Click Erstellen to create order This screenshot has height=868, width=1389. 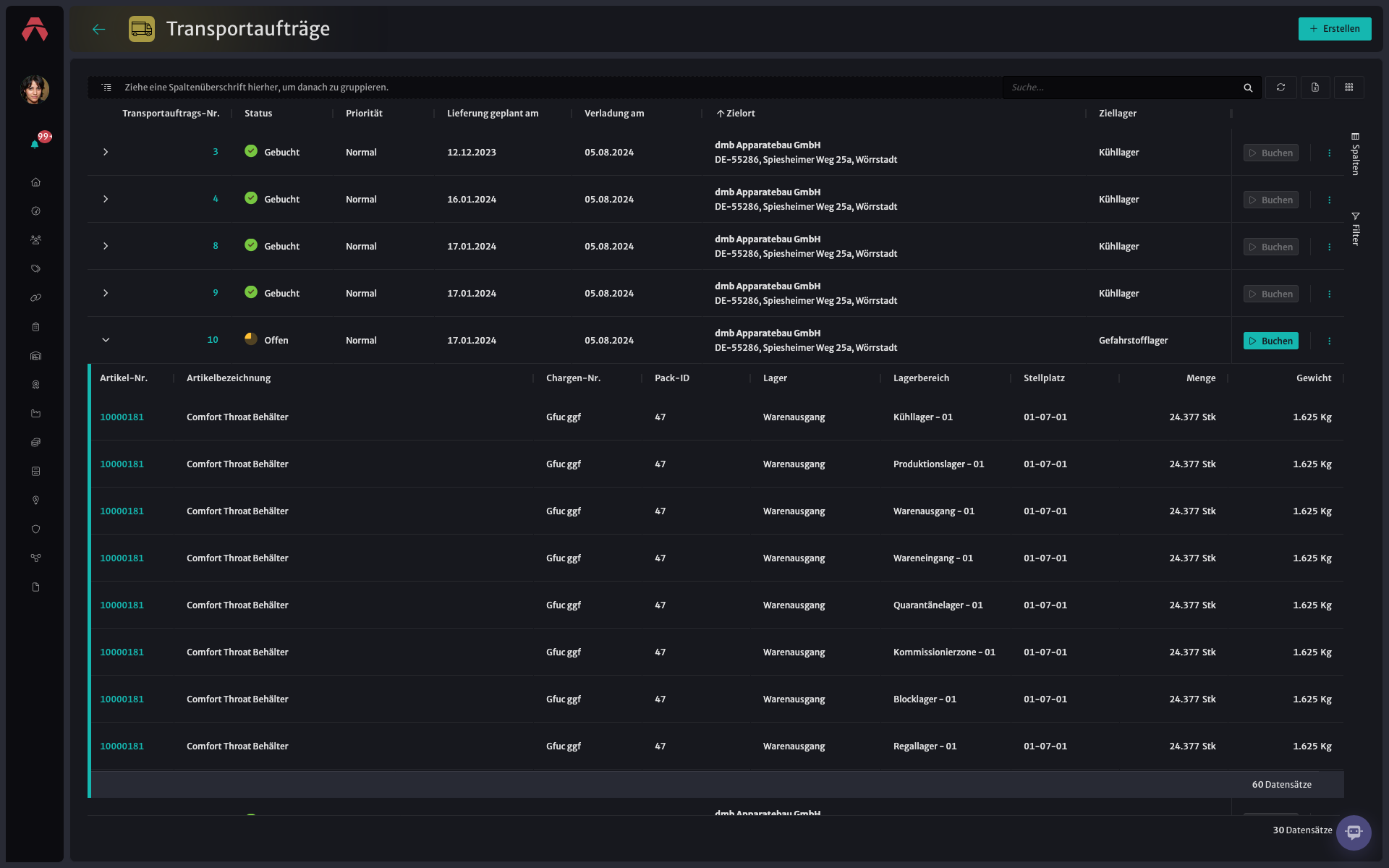click(1335, 29)
